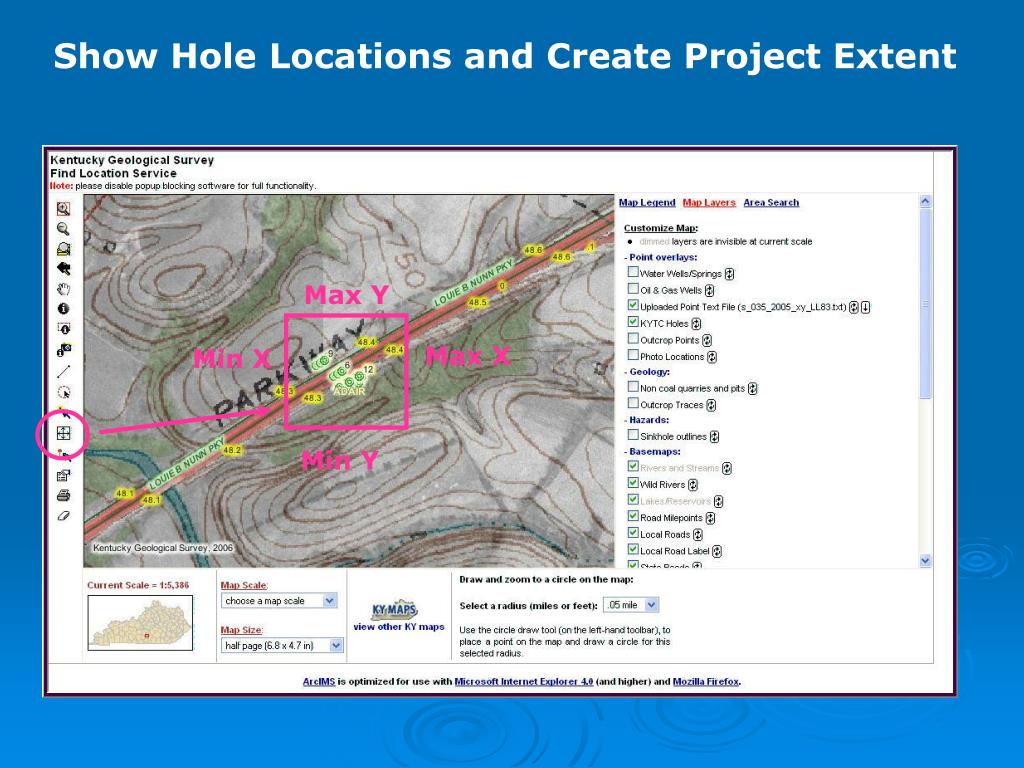Image resolution: width=1024 pixels, height=768 pixels.
Task: Click the info with binoculars icon
Action: [63, 351]
